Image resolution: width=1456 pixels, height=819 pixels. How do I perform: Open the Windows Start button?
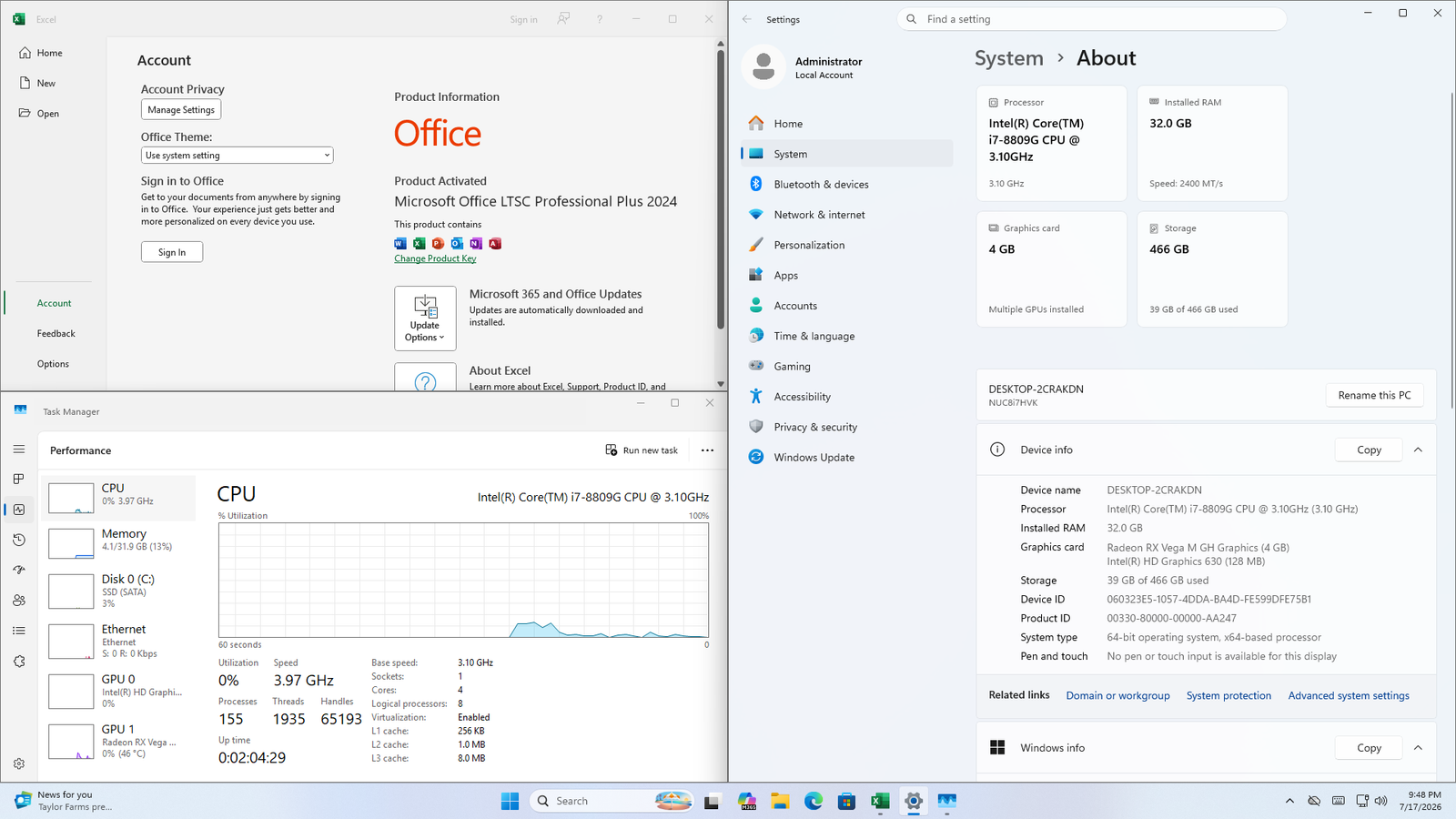coord(510,801)
